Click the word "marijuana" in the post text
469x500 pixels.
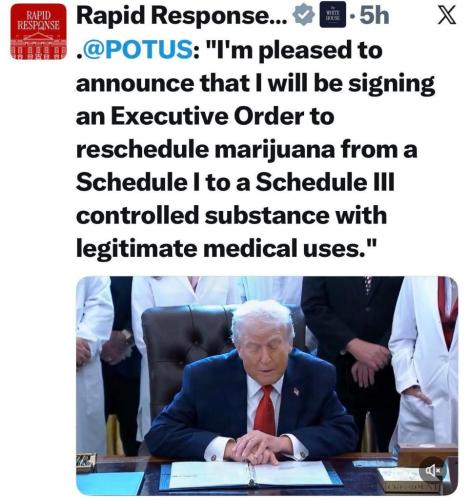[275, 150]
